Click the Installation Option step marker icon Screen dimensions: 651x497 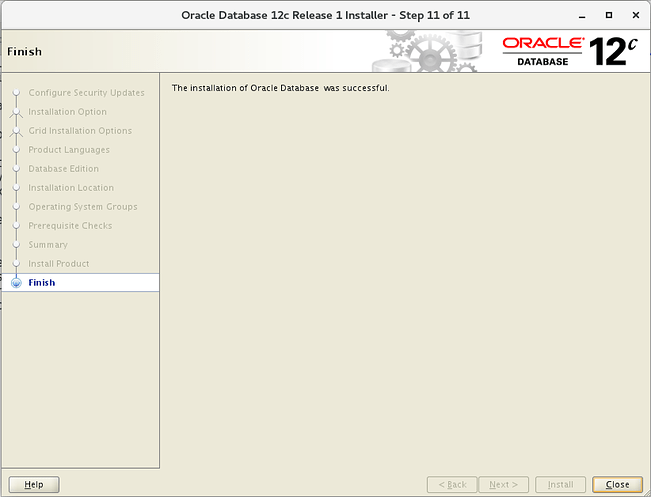16,112
